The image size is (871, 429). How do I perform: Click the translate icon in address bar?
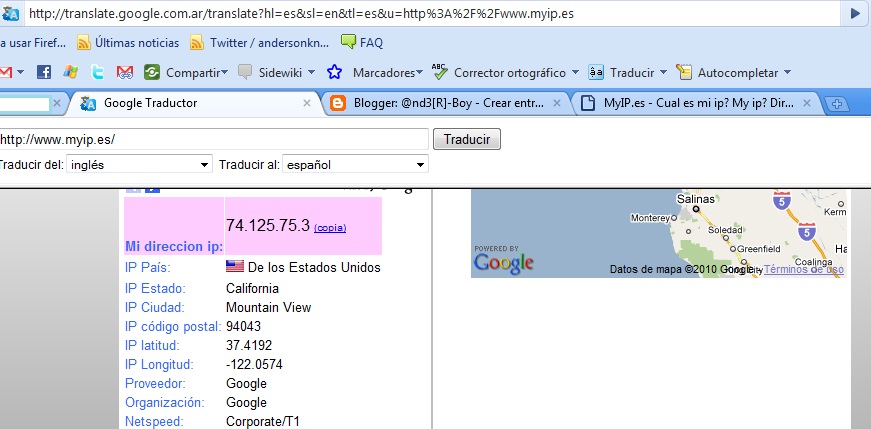pyautogui.click(x=11, y=13)
